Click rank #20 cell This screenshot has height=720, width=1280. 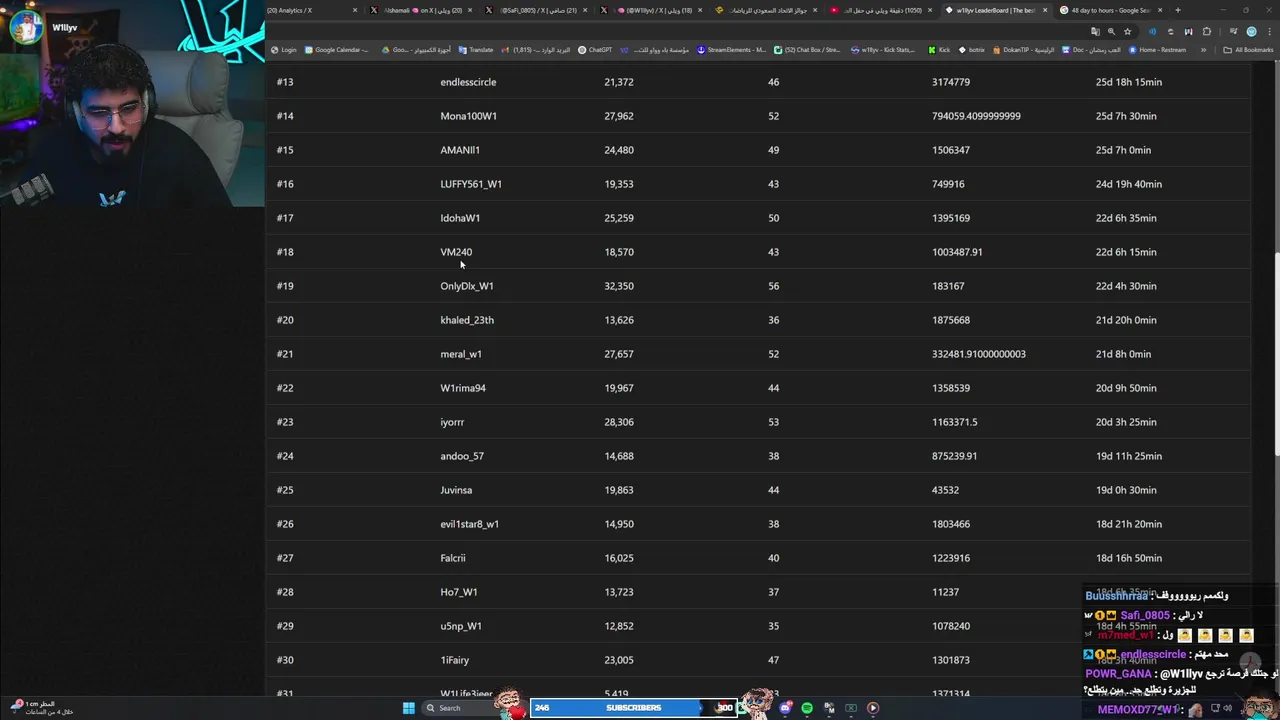pyautogui.click(x=285, y=320)
